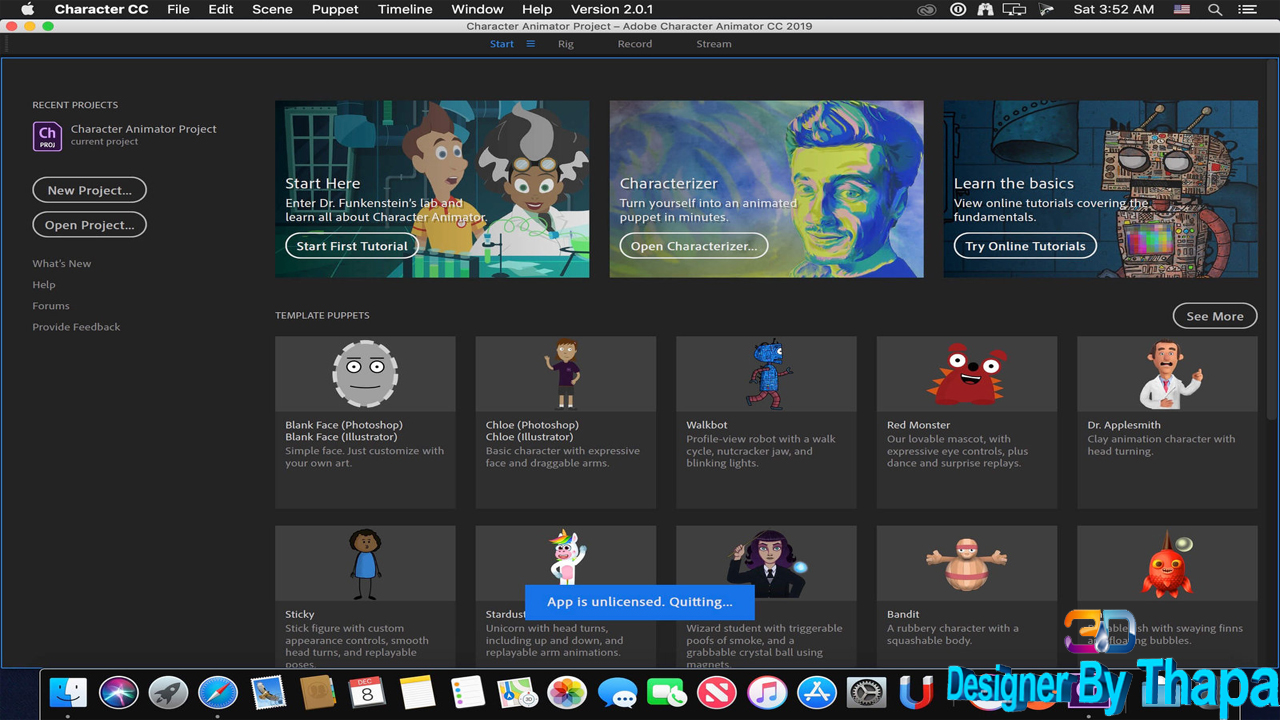
Task: Click Start First Tutorial button
Action: (x=352, y=246)
